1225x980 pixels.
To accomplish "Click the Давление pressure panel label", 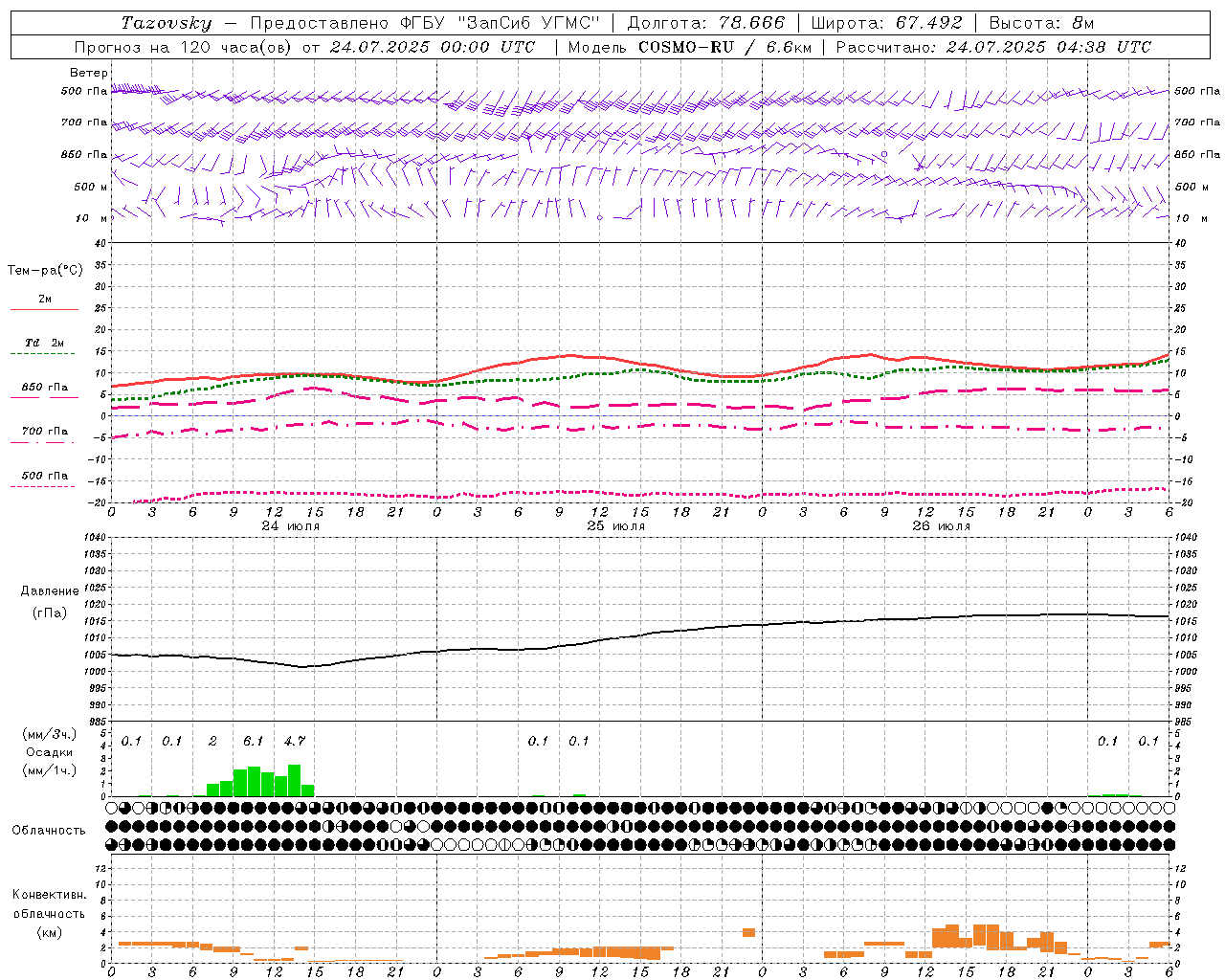I will (x=50, y=591).
